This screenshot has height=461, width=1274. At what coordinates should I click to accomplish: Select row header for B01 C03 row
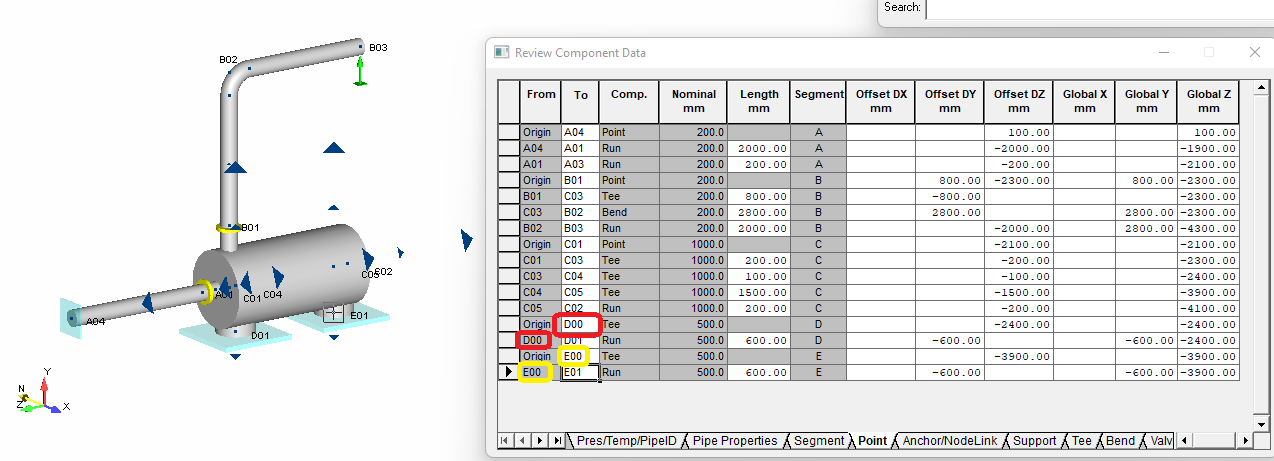coord(509,196)
